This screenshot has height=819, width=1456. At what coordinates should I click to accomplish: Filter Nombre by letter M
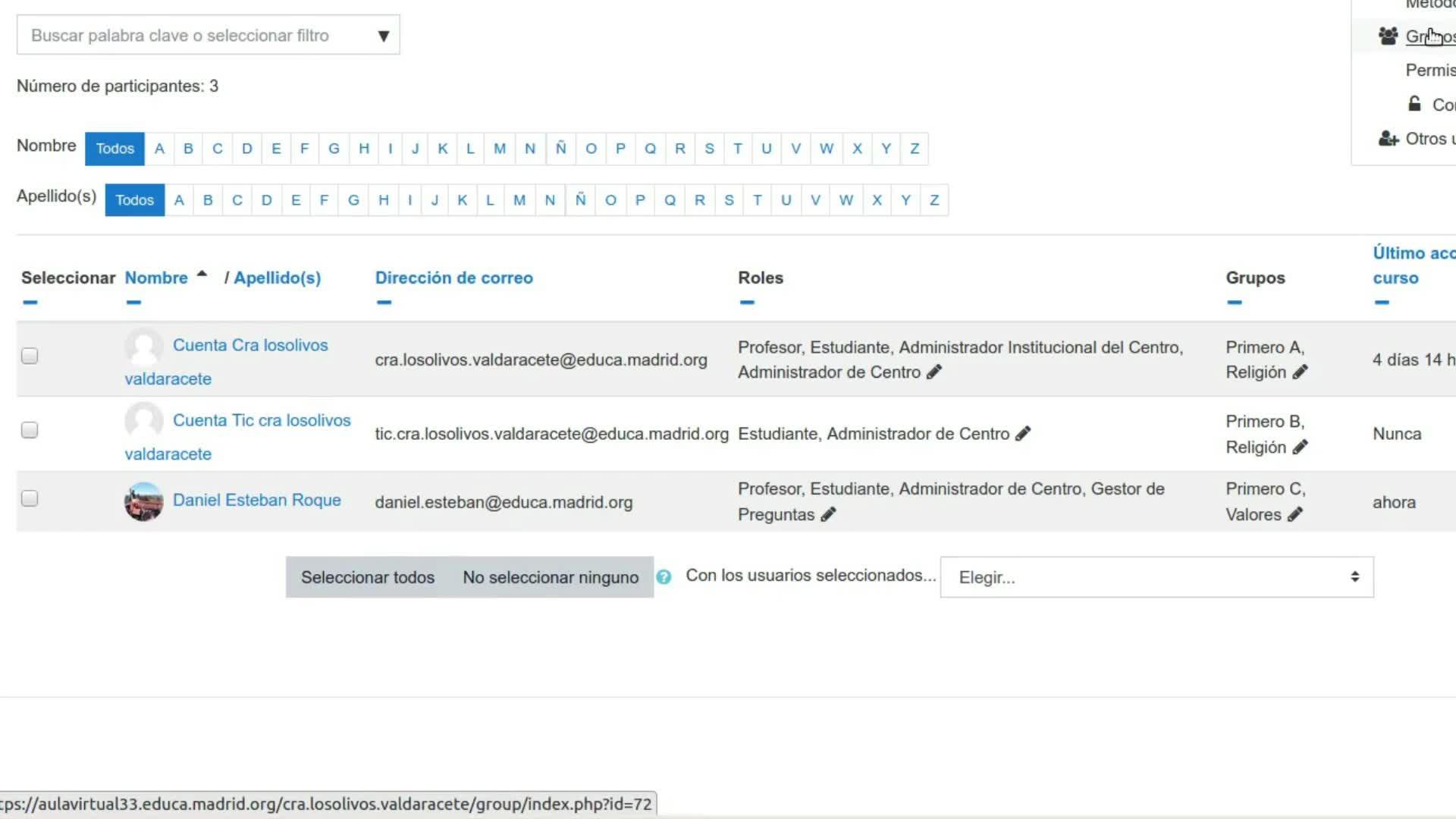click(x=499, y=149)
